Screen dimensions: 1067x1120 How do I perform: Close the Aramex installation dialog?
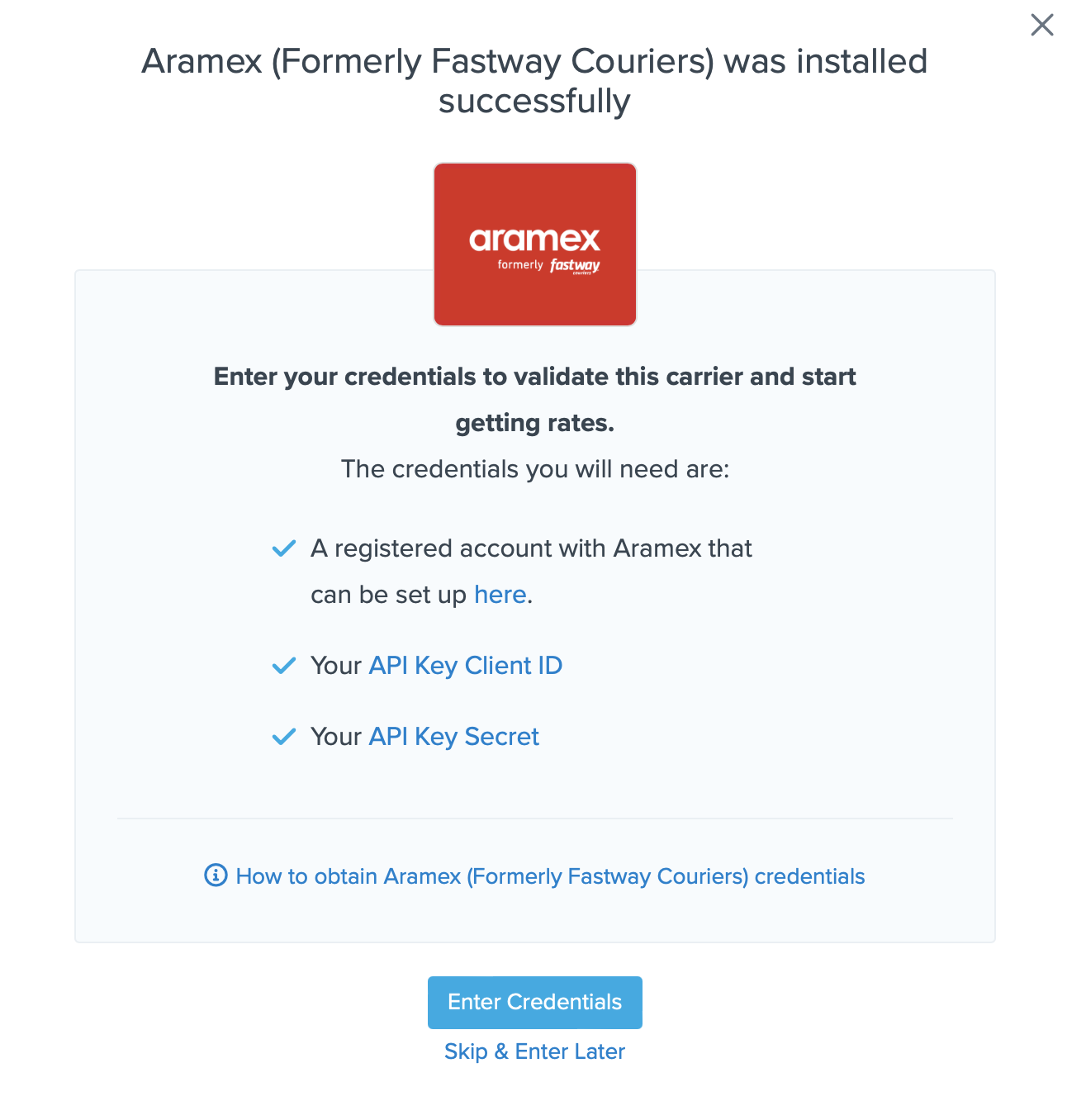(x=1042, y=25)
